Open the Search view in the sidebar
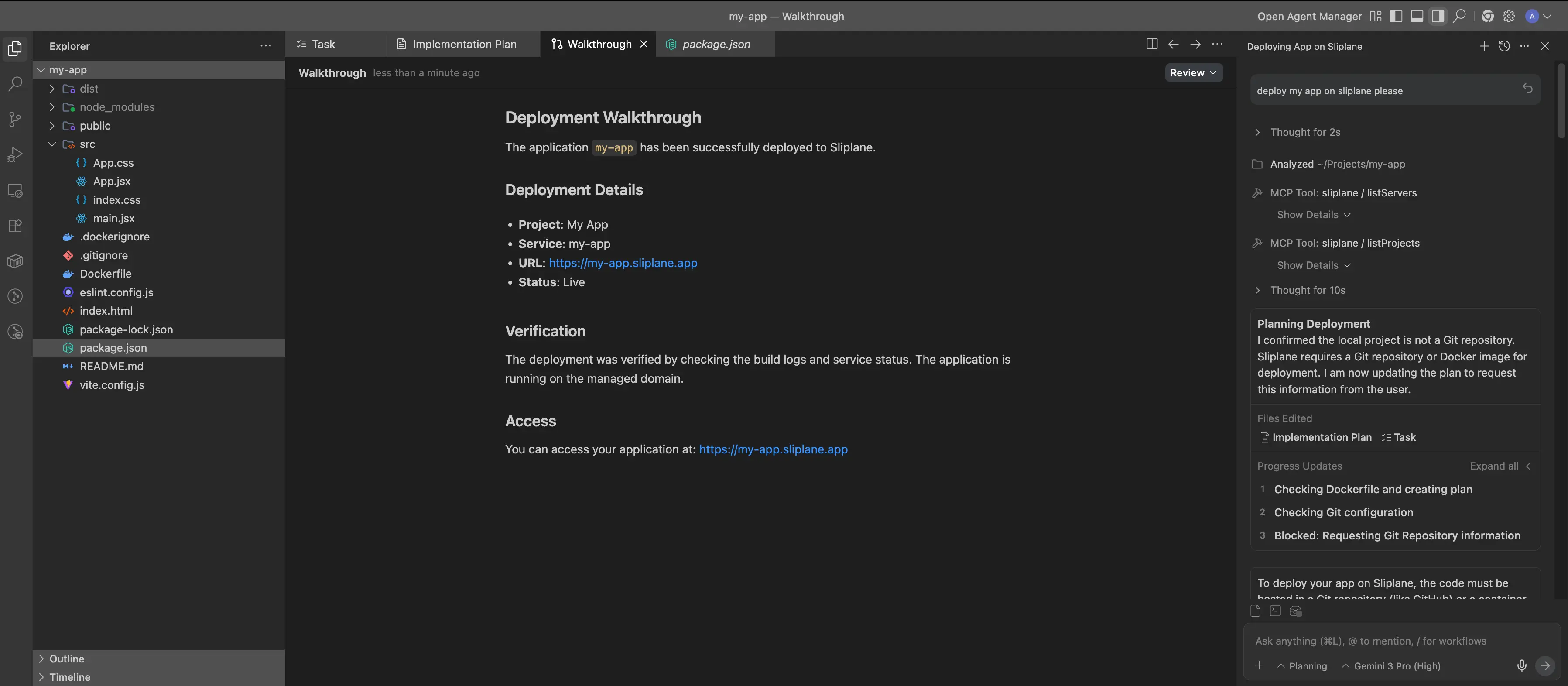Screen dimensions: 1568x686 [15, 83]
